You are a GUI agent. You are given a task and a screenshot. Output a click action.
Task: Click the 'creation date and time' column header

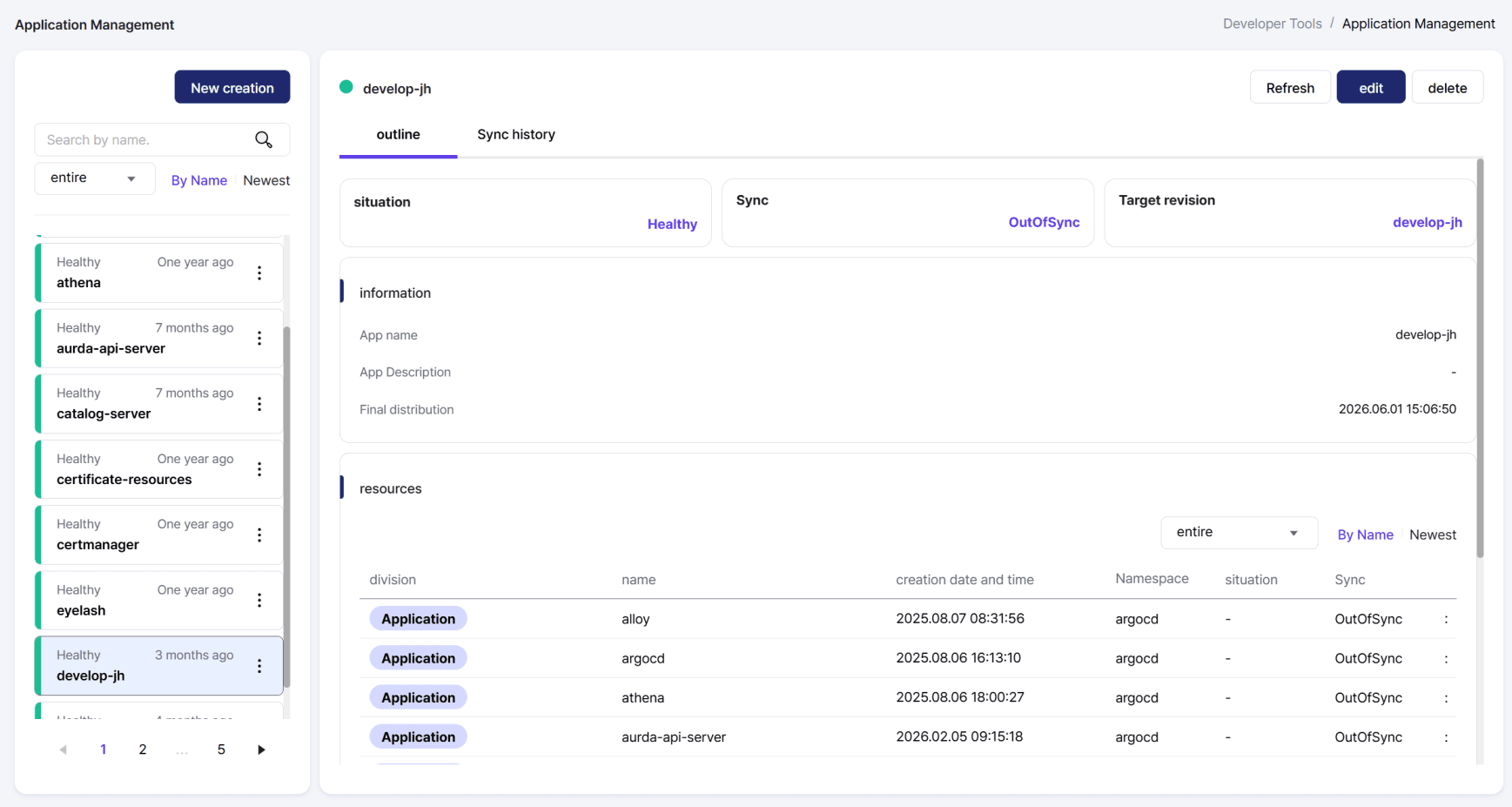click(x=964, y=580)
